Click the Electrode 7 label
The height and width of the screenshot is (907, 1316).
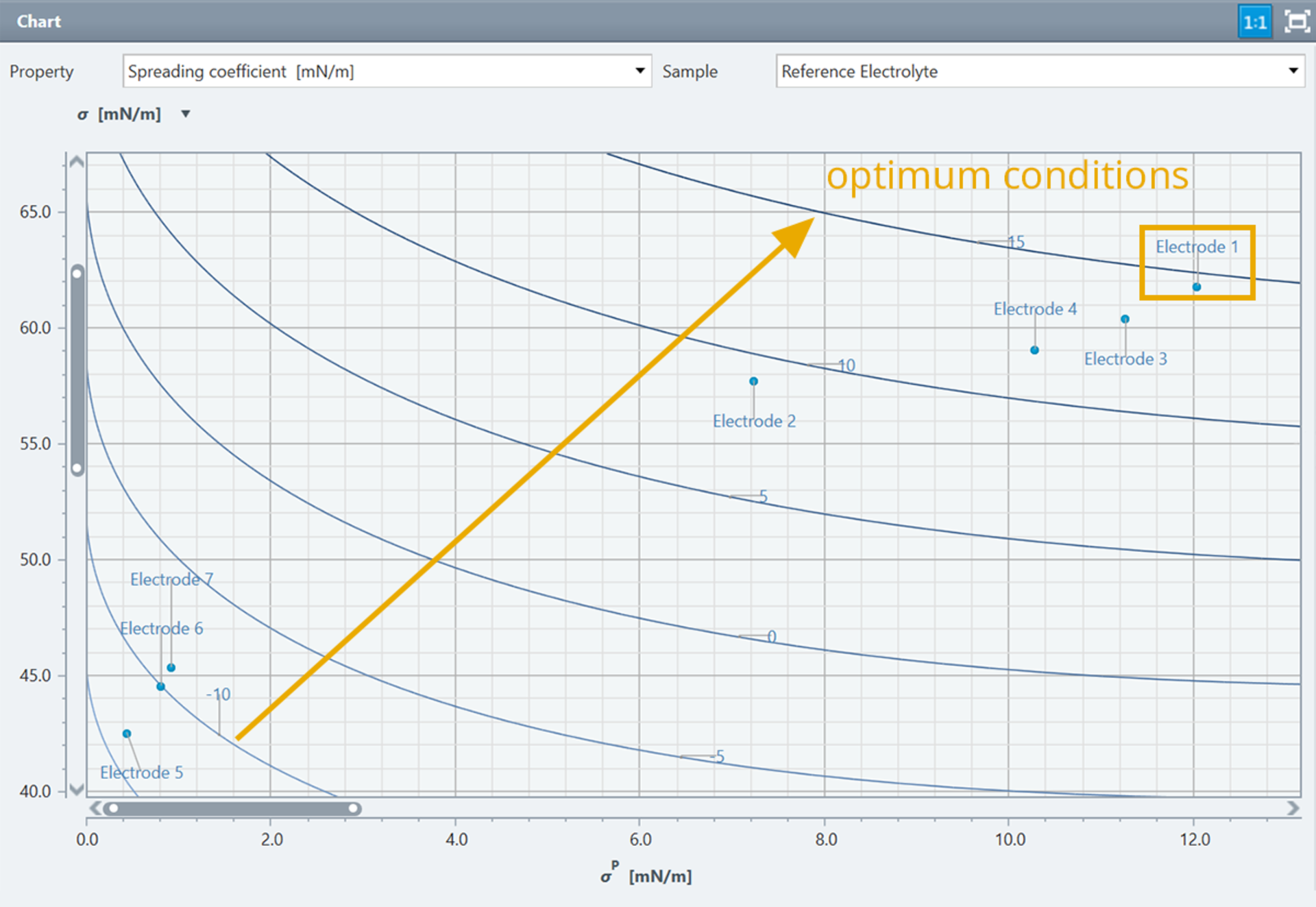click(x=171, y=579)
